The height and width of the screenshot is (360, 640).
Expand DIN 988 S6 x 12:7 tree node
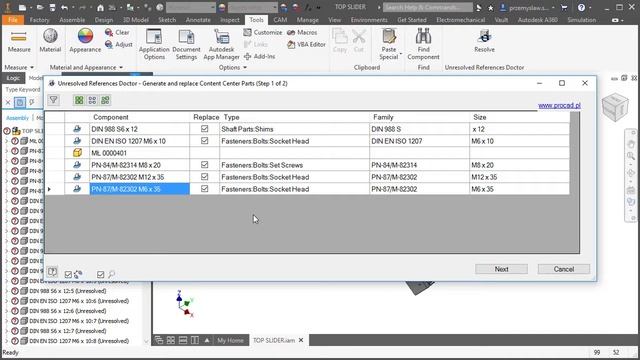tap(6, 331)
